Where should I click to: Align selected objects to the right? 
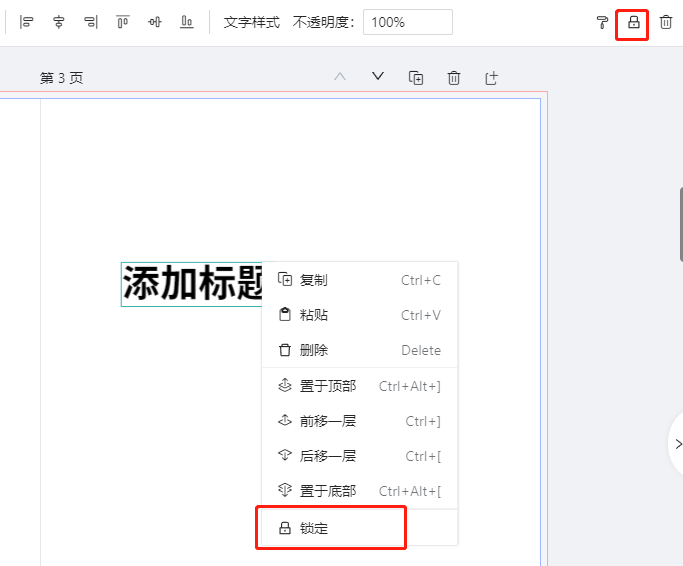tap(91, 22)
